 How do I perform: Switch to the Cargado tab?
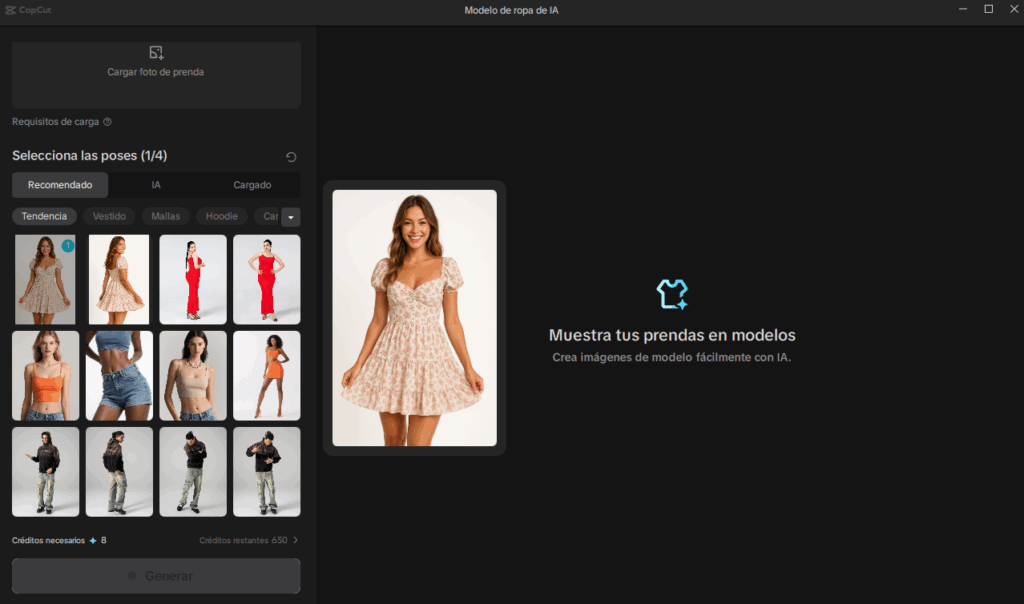[252, 185]
